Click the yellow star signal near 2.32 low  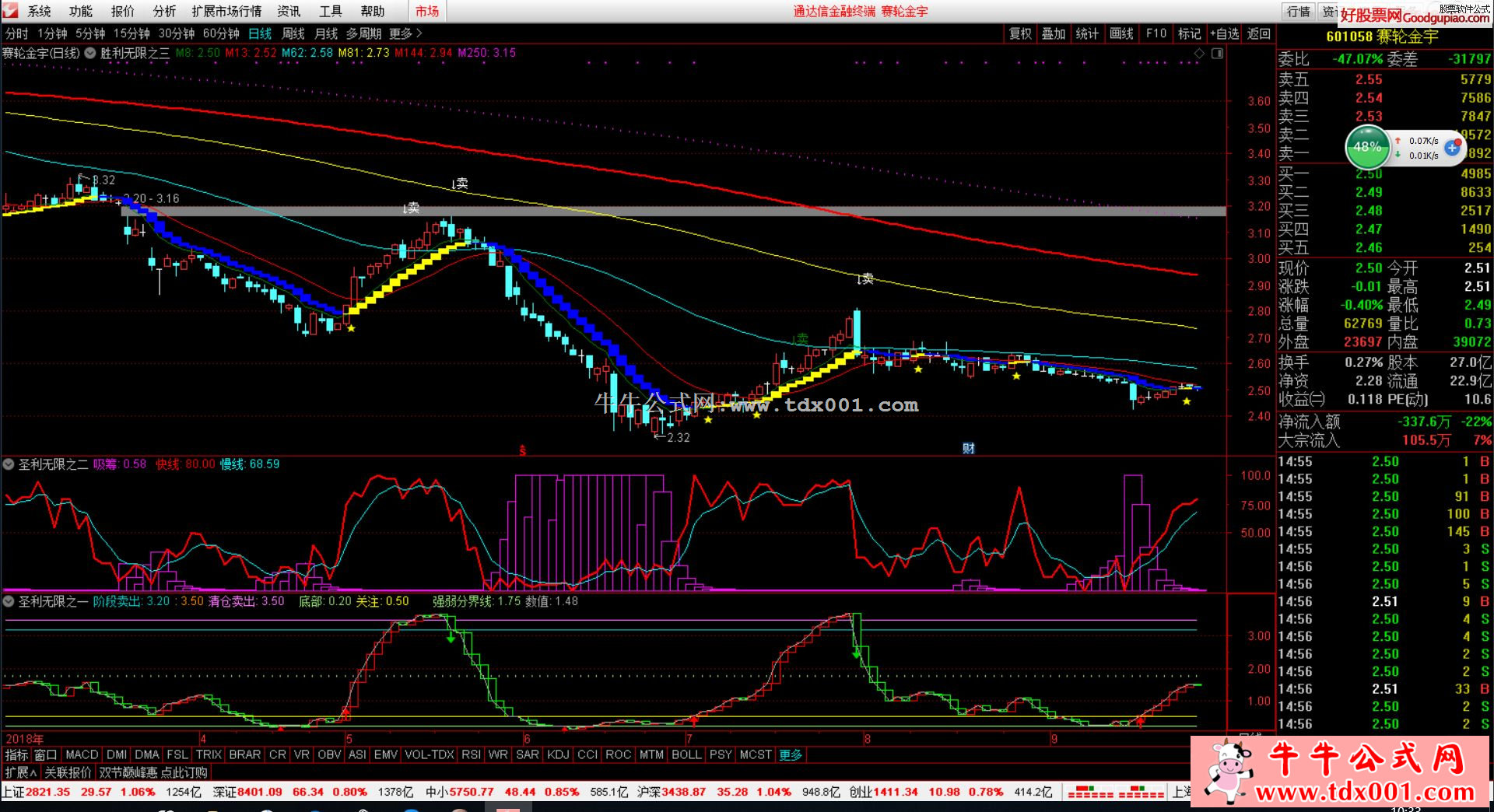click(x=708, y=420)
